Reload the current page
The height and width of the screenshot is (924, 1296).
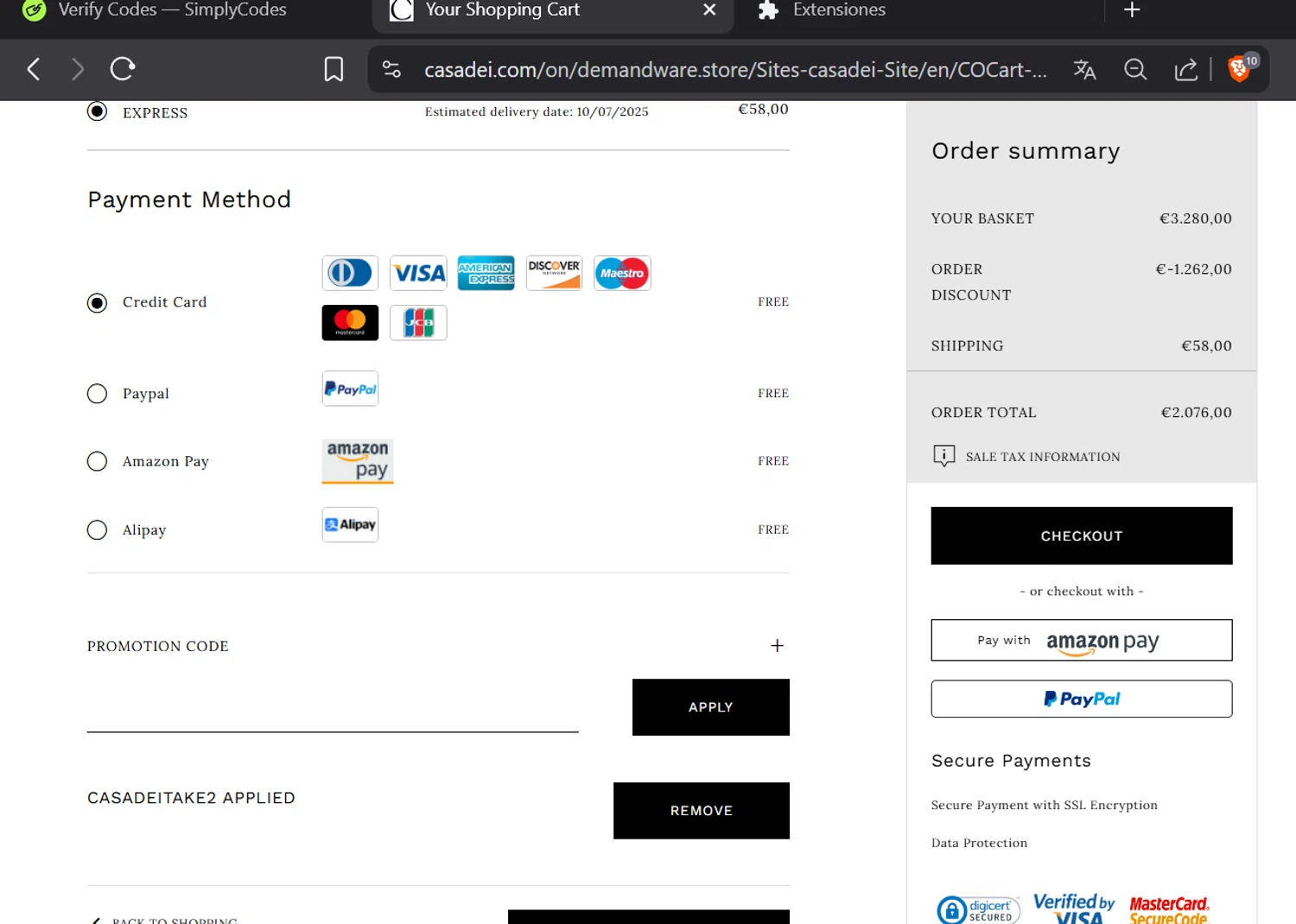point(123,69)
